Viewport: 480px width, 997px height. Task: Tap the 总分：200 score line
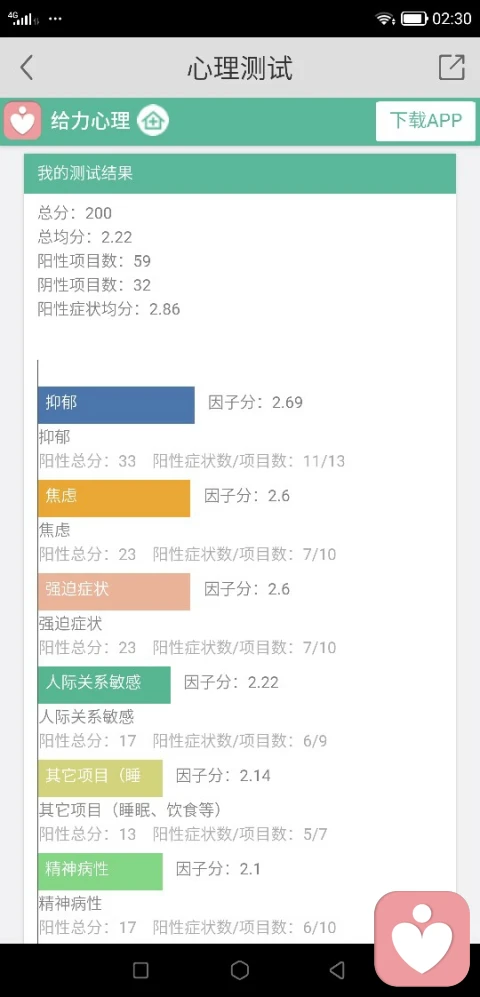point(74,213)
